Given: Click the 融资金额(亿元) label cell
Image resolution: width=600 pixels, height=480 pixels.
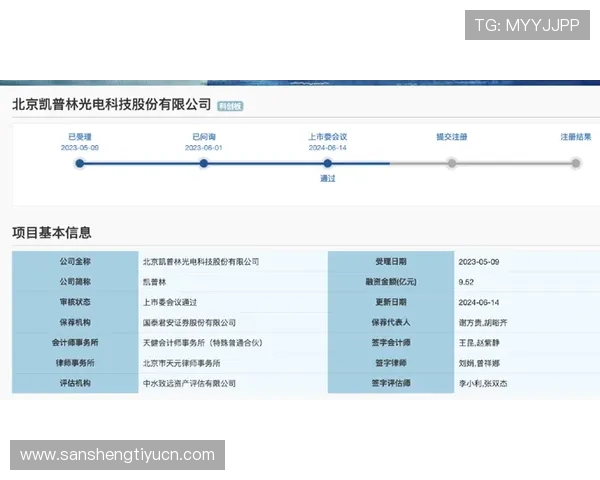Looking at the screenshot, I should tap(391, 282).
